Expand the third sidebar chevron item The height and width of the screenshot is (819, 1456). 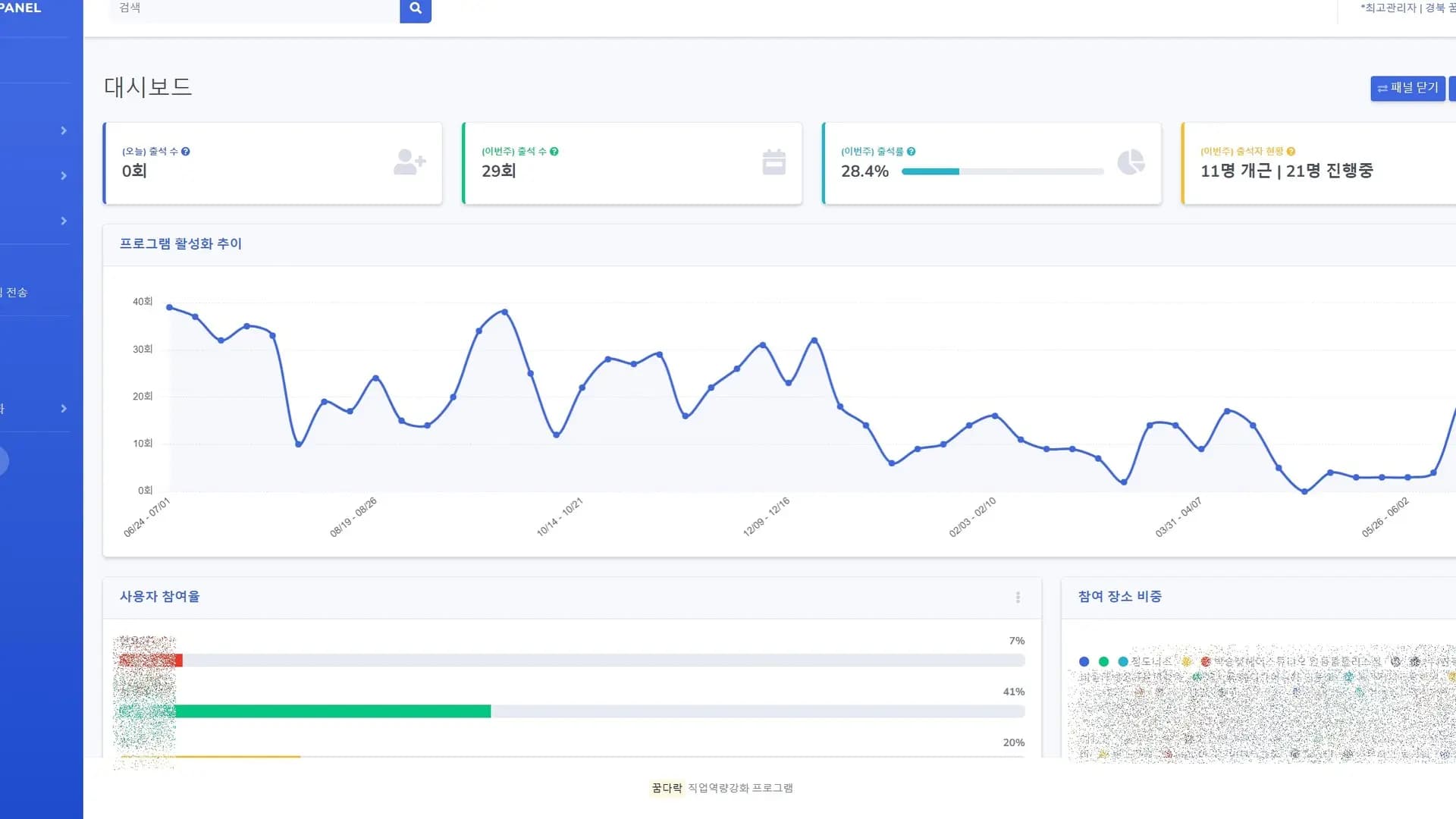pyautogui.click(x=64, y=221)
